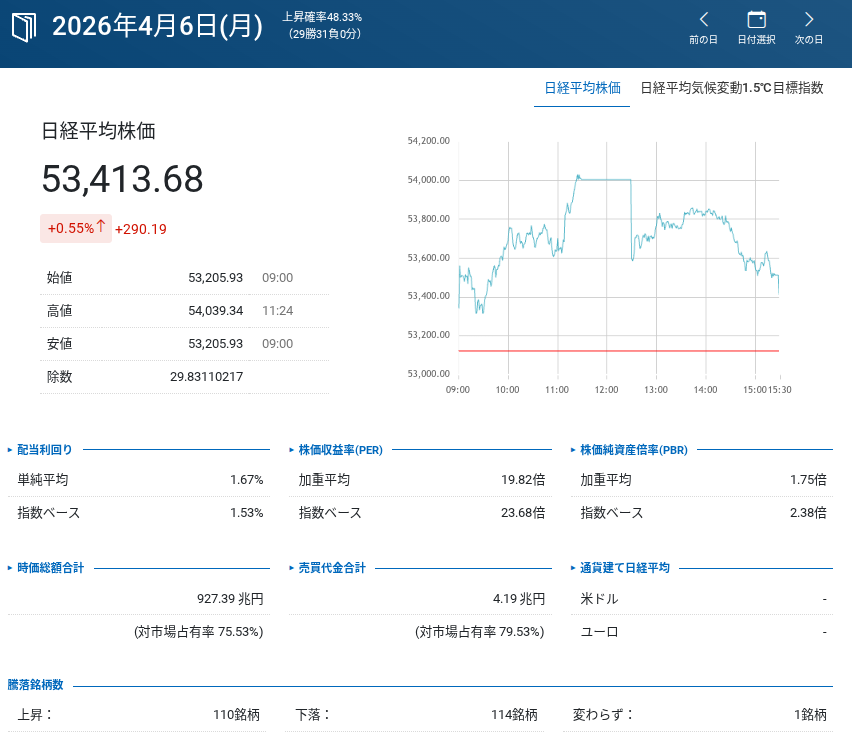Expand the 株価純資産倍率(PBR) section header

pos(631,450)
